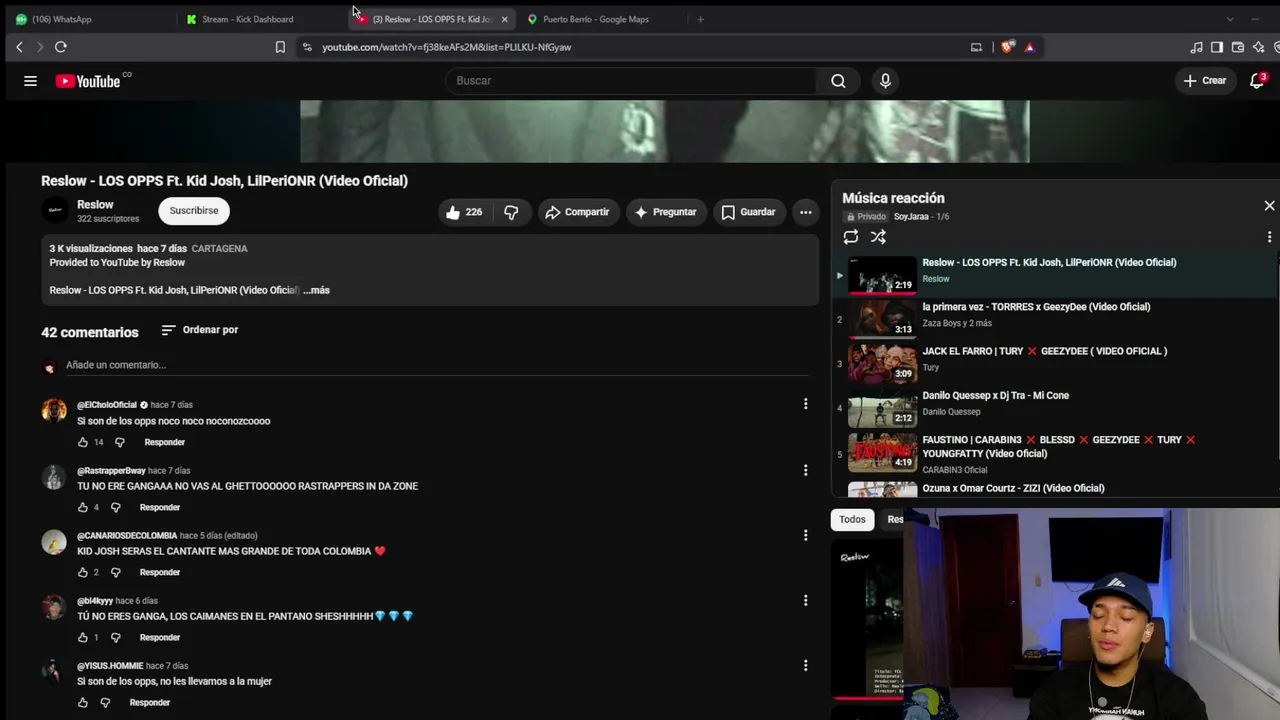The image size is (1280, 720).
Task: Open the Brave Wallet icon
Action: (1238, 47)
